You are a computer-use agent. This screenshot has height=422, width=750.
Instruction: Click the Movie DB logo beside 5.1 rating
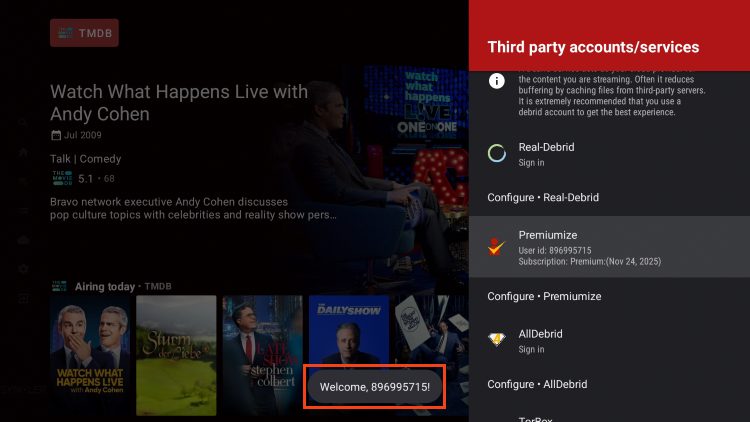pos(61,179)
